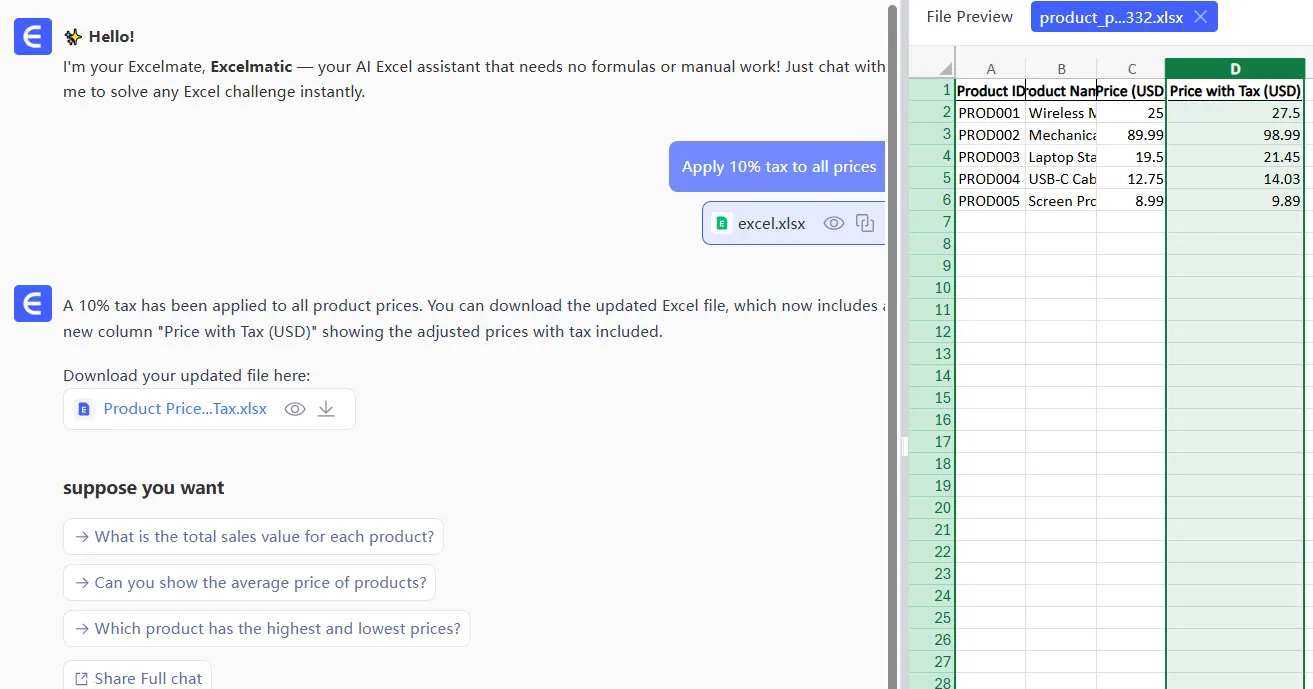Share Full chat
Image resolution: width=1313 pixels, height=689 pixels.
click(x=138, y=678)
